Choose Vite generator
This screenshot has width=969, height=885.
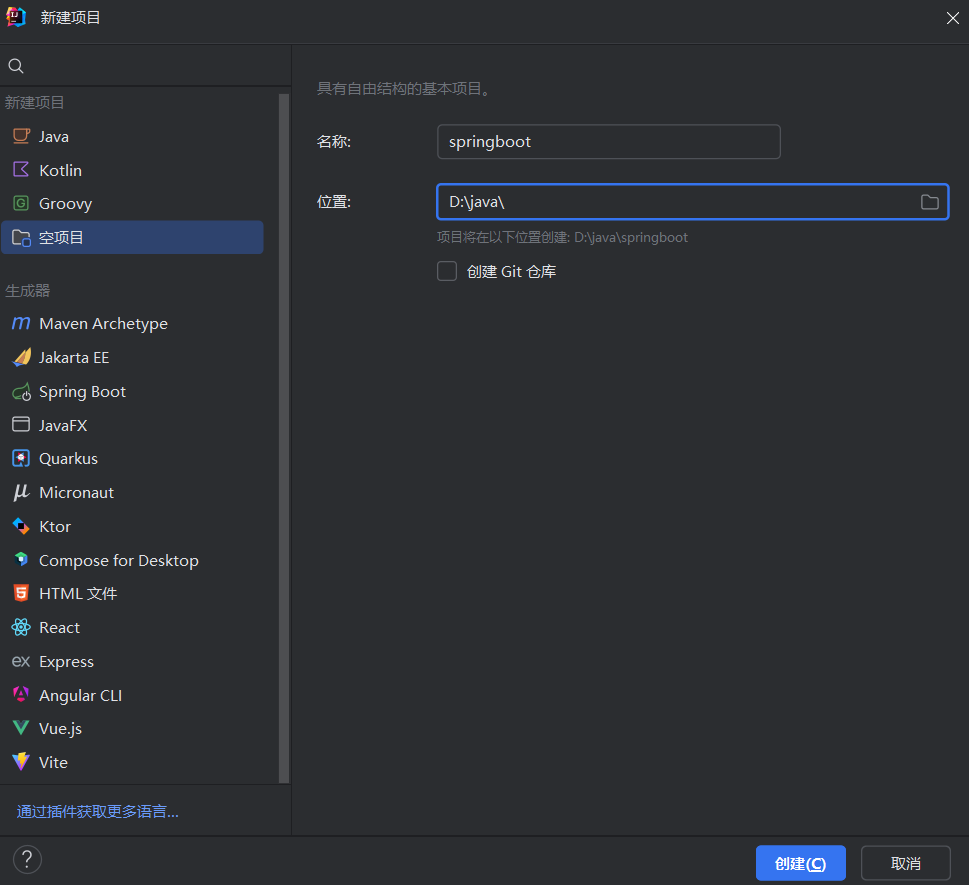132,762
